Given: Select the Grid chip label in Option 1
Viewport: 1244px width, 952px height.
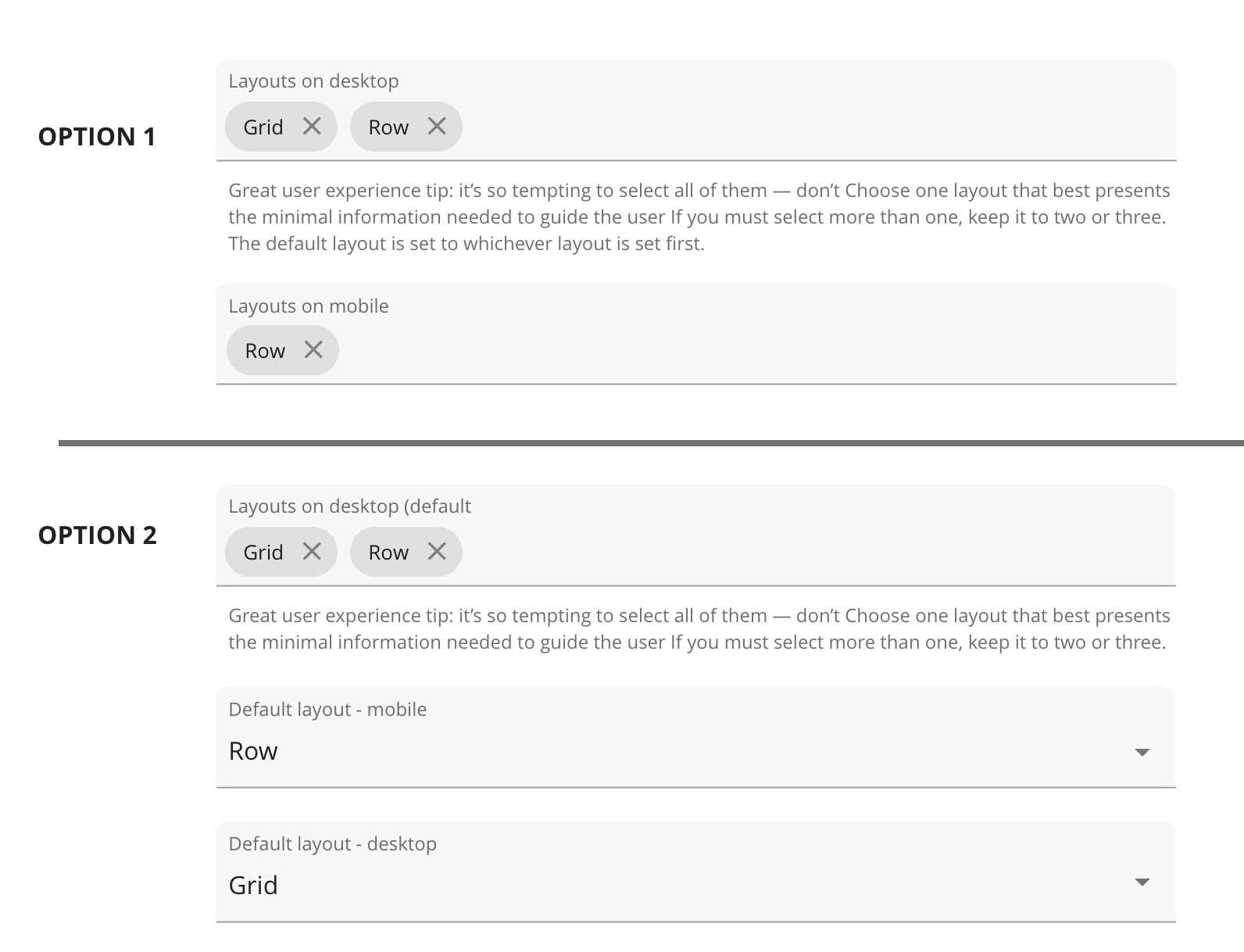Looking at the screenshot, I should click(x=263, y=127).
